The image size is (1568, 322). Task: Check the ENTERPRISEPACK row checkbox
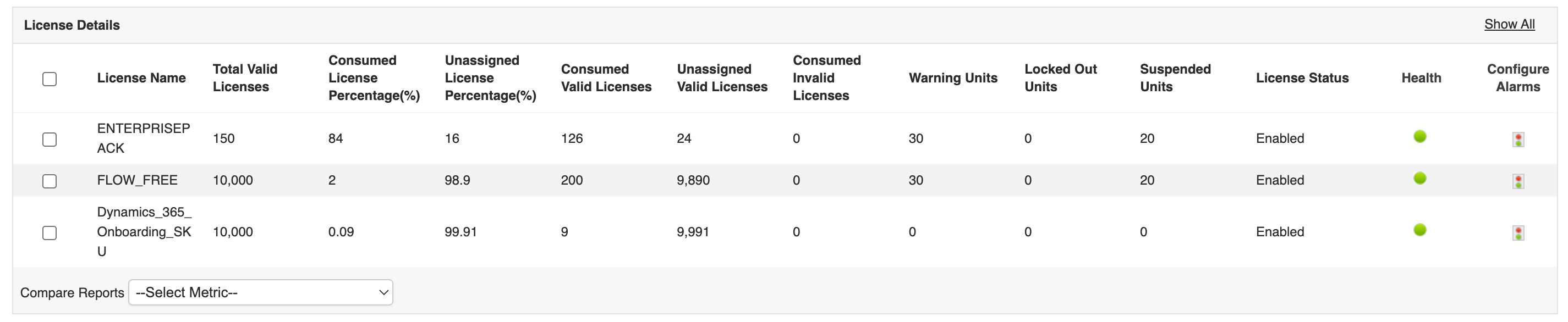point(50,140)
